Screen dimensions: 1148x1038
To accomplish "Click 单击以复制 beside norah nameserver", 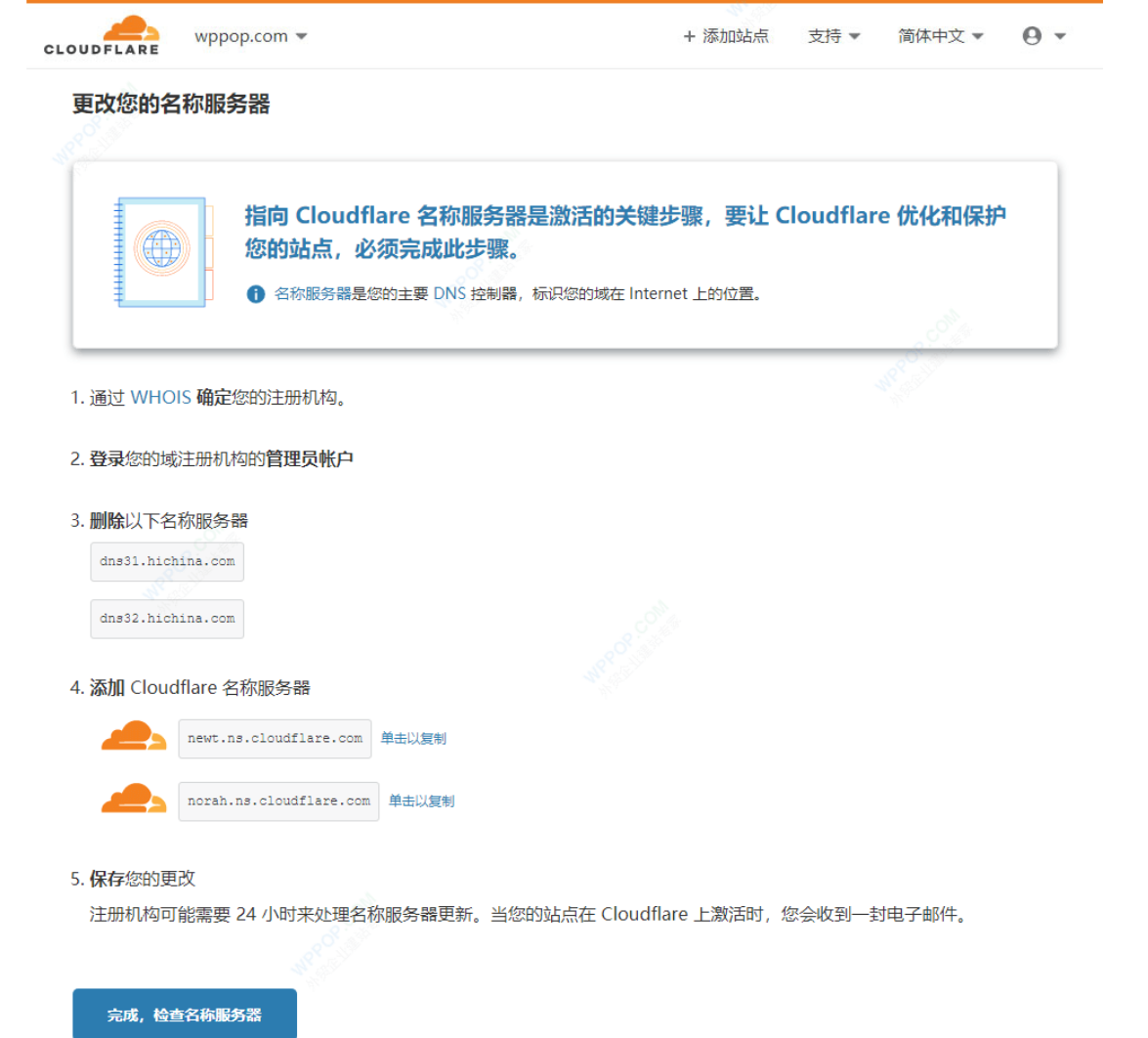I will (x=422, y=800).
